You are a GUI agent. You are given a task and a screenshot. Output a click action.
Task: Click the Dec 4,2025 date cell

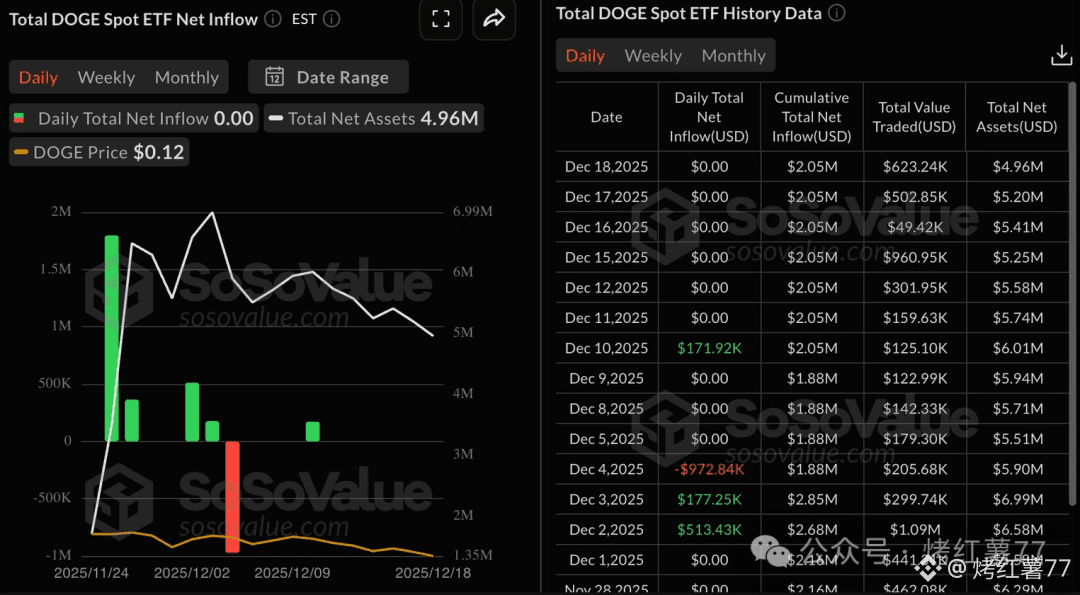point(607,470)
